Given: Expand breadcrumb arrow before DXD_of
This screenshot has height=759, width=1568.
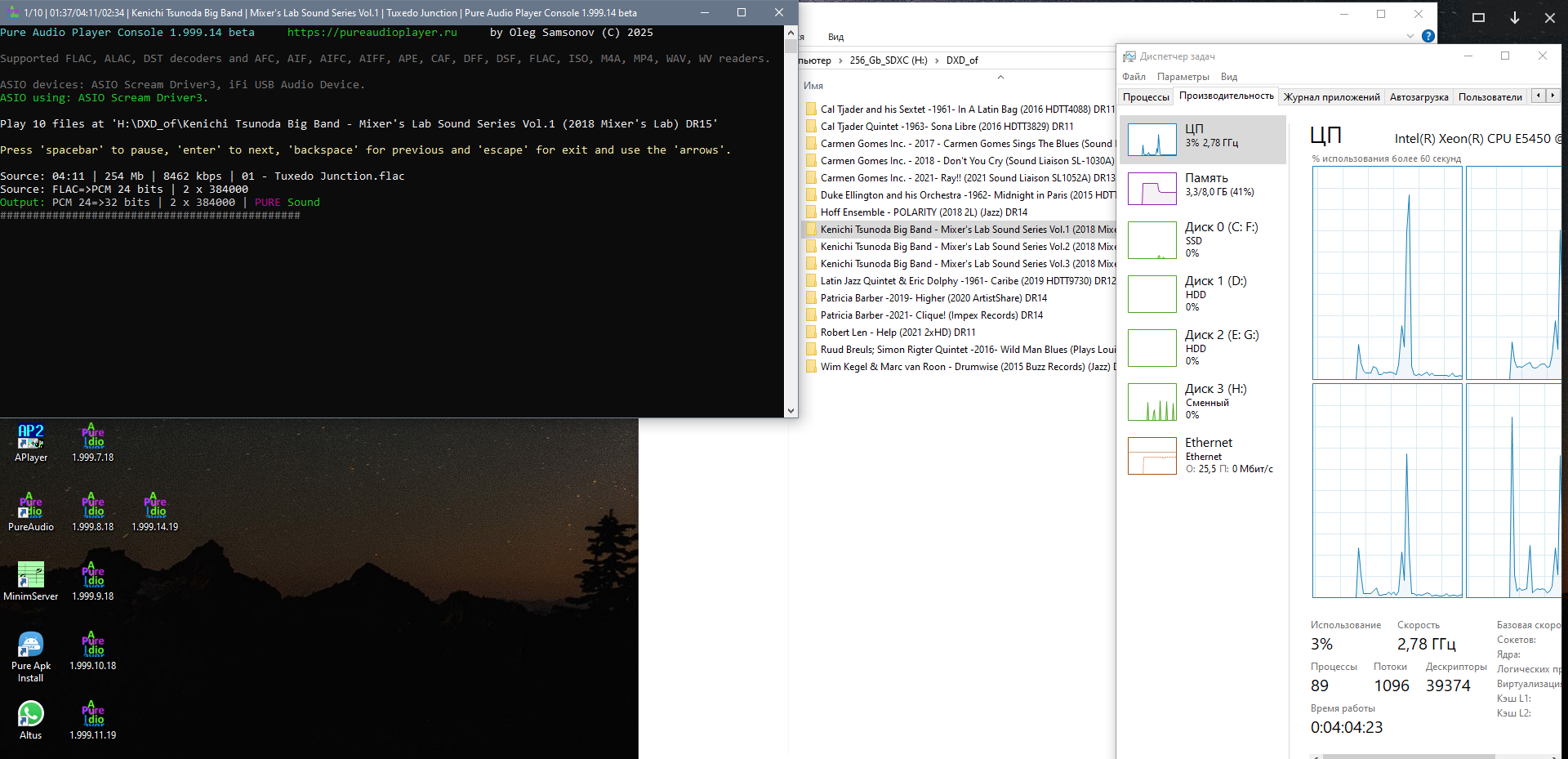Looking at the screenshot, I should (937, 60).
